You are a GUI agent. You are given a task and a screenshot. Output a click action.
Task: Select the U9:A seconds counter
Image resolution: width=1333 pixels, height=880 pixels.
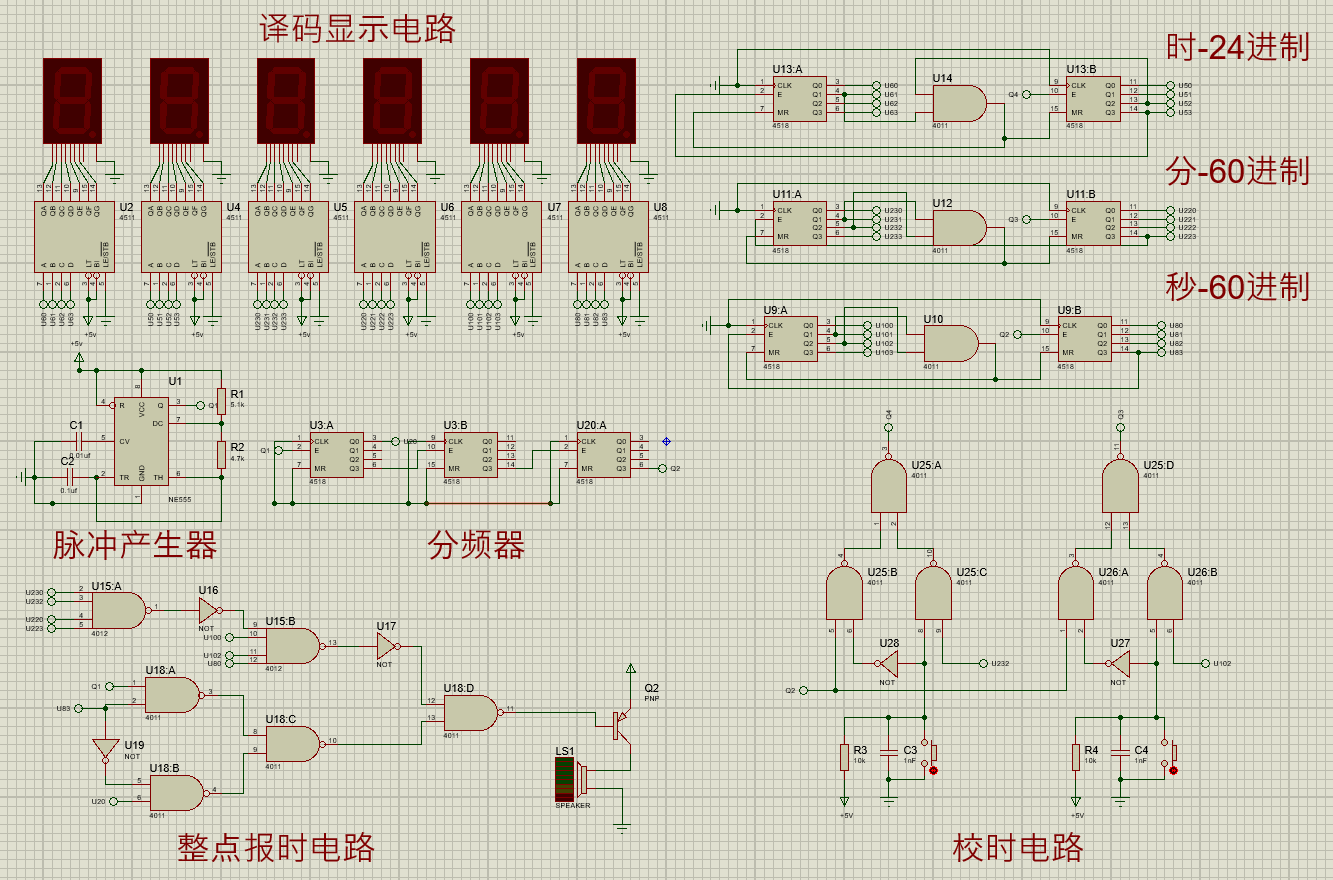click(x=790, y=340)
